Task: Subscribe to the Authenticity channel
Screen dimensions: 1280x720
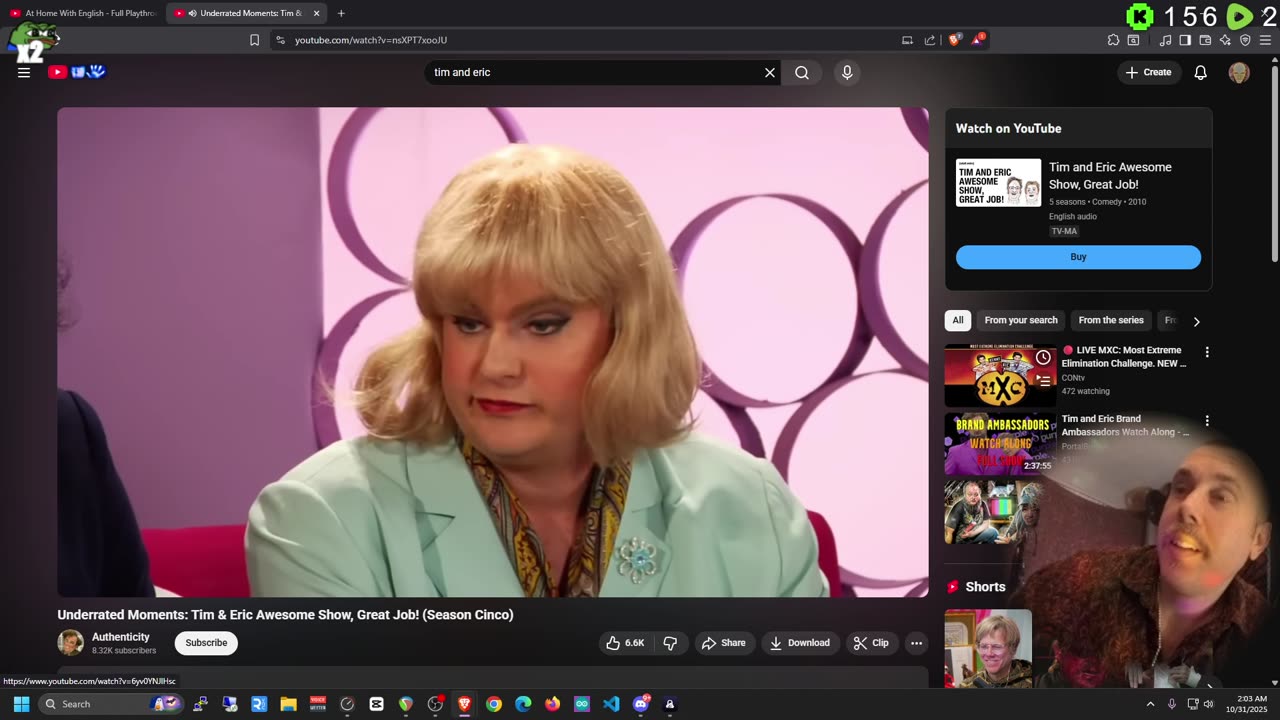Action: [x=206, y=643]
